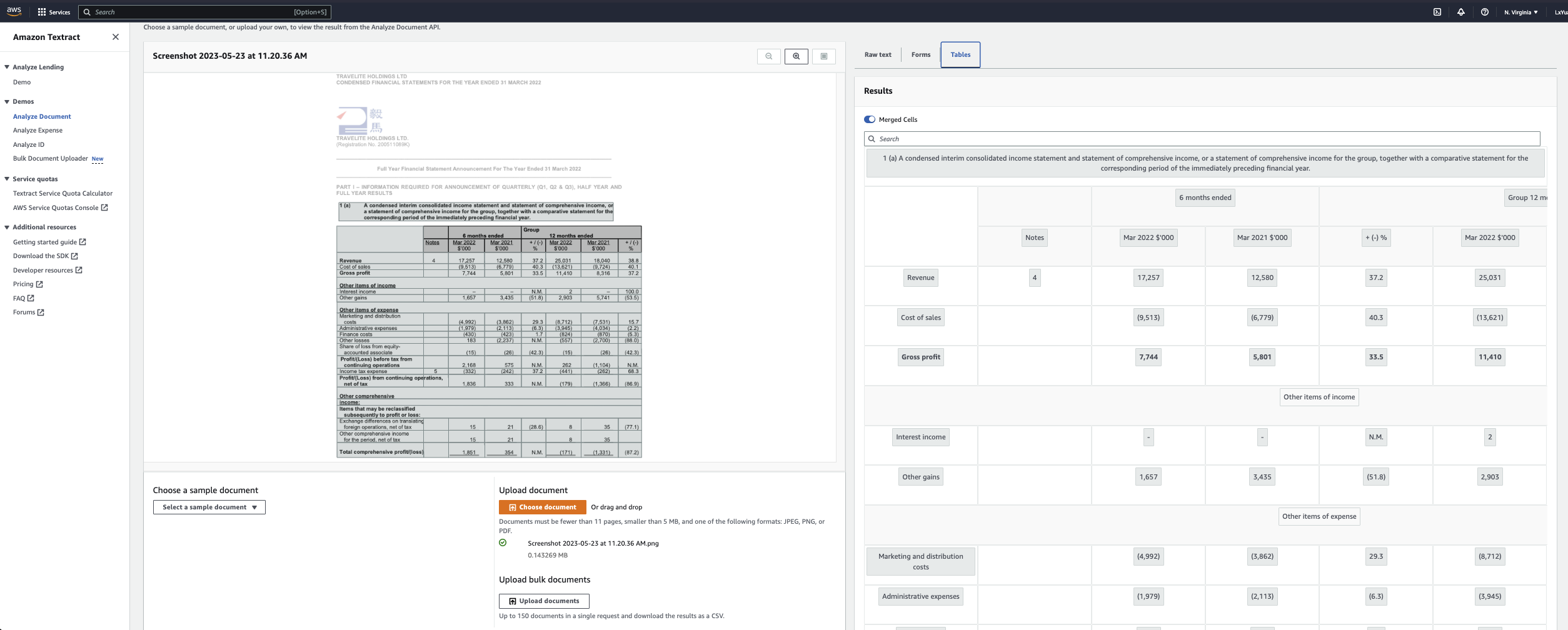Toggle the Merged Cells switch

pyautogui.click(x=870, y=119)
